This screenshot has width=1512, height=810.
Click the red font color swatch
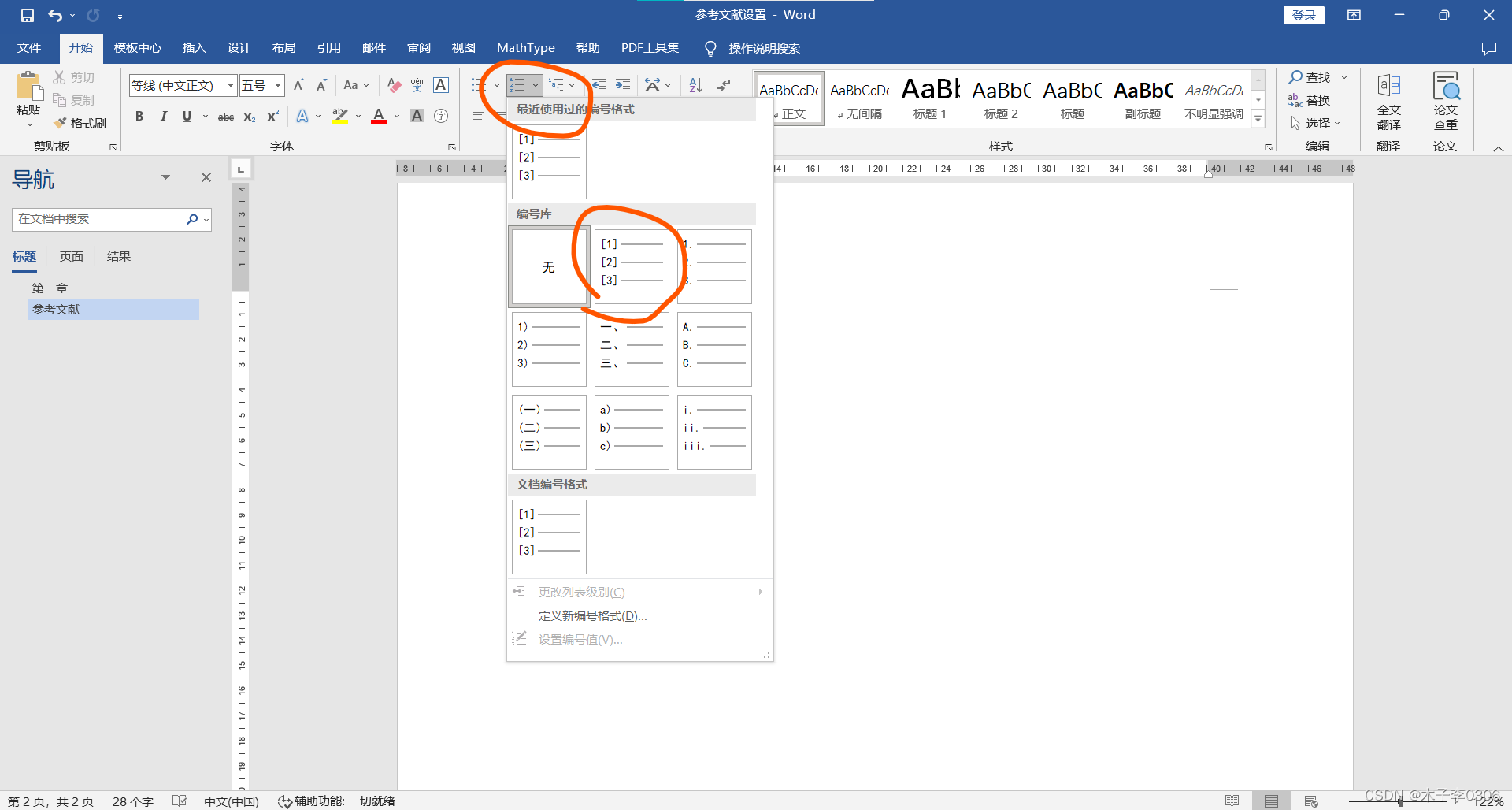point(379,116)
